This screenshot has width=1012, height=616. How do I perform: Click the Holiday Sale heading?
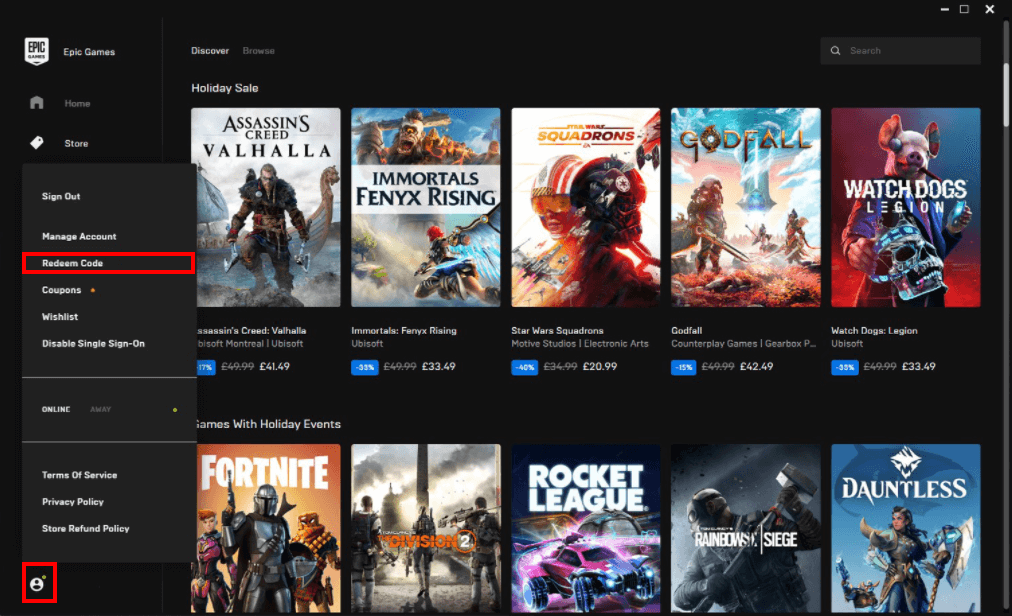tap(225, 88)
